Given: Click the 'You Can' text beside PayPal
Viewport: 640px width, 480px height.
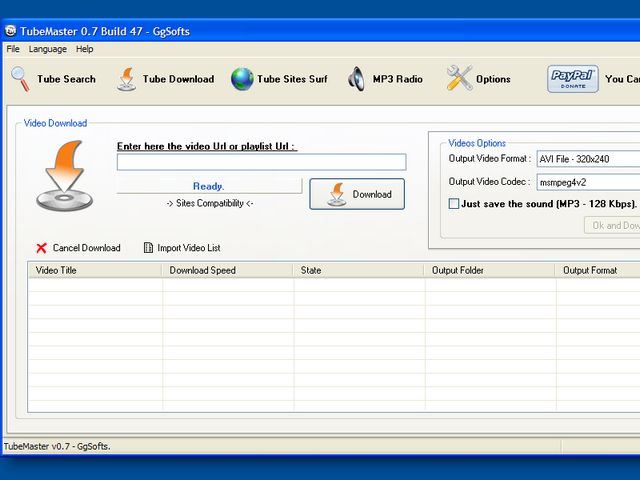Looking at the screenshot, I should (622, 79).
